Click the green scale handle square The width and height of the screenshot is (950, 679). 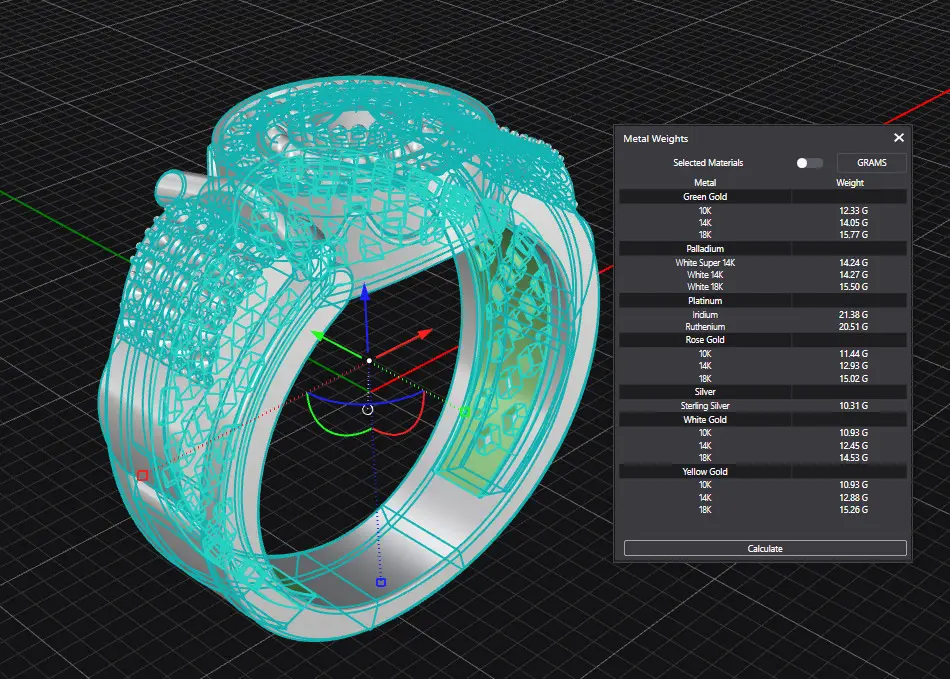point(465,412)
